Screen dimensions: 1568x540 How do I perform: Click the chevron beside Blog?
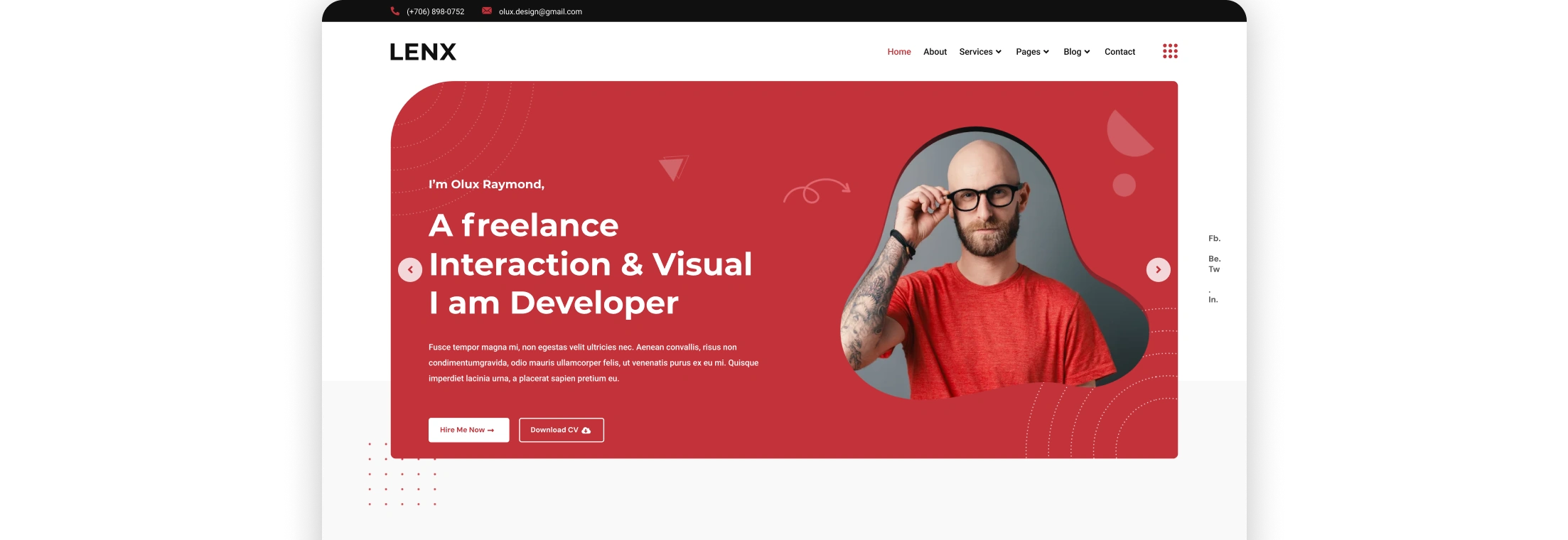[1087, 52]
